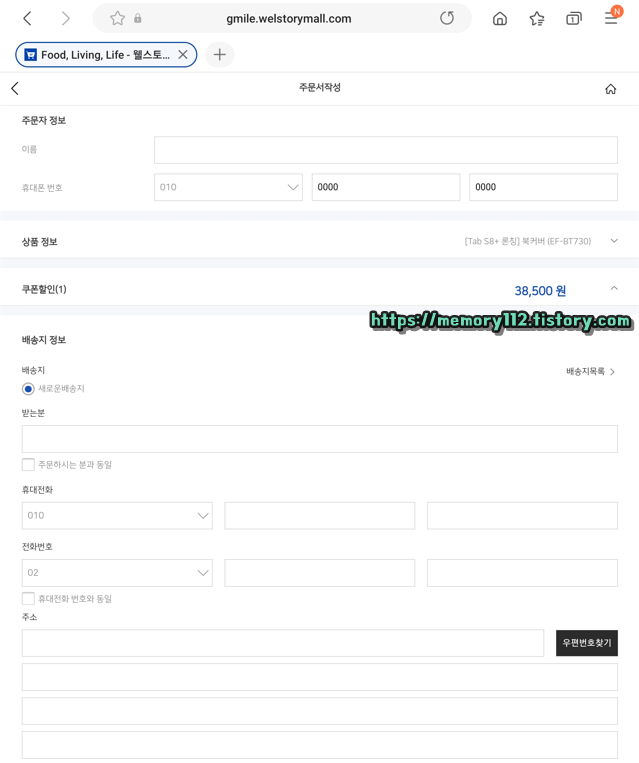Click the orderer phone middle field 0000
The image size is (639, 763).
[386, 187]
